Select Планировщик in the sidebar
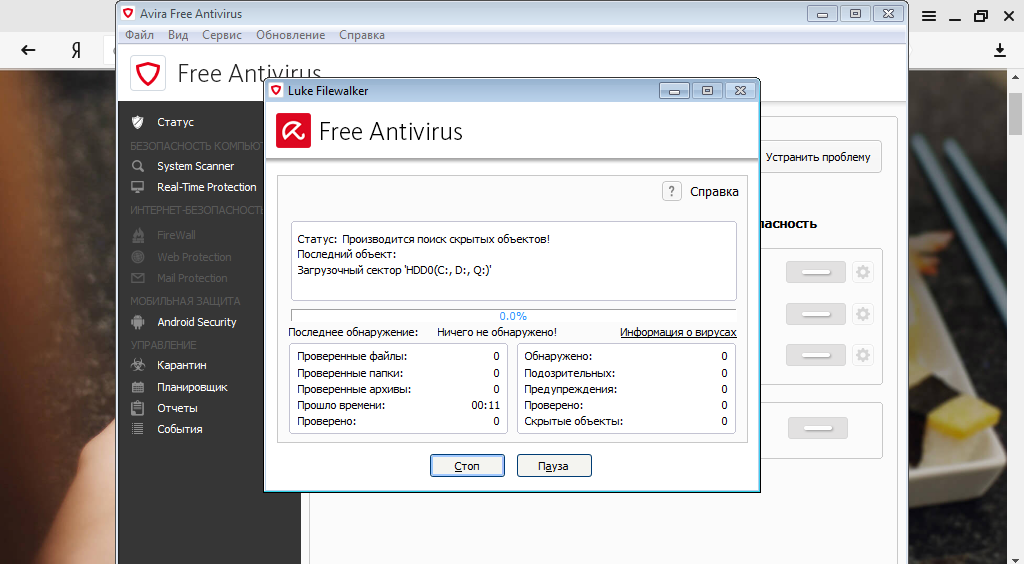The image size is (1024, 564). point(192,387)
